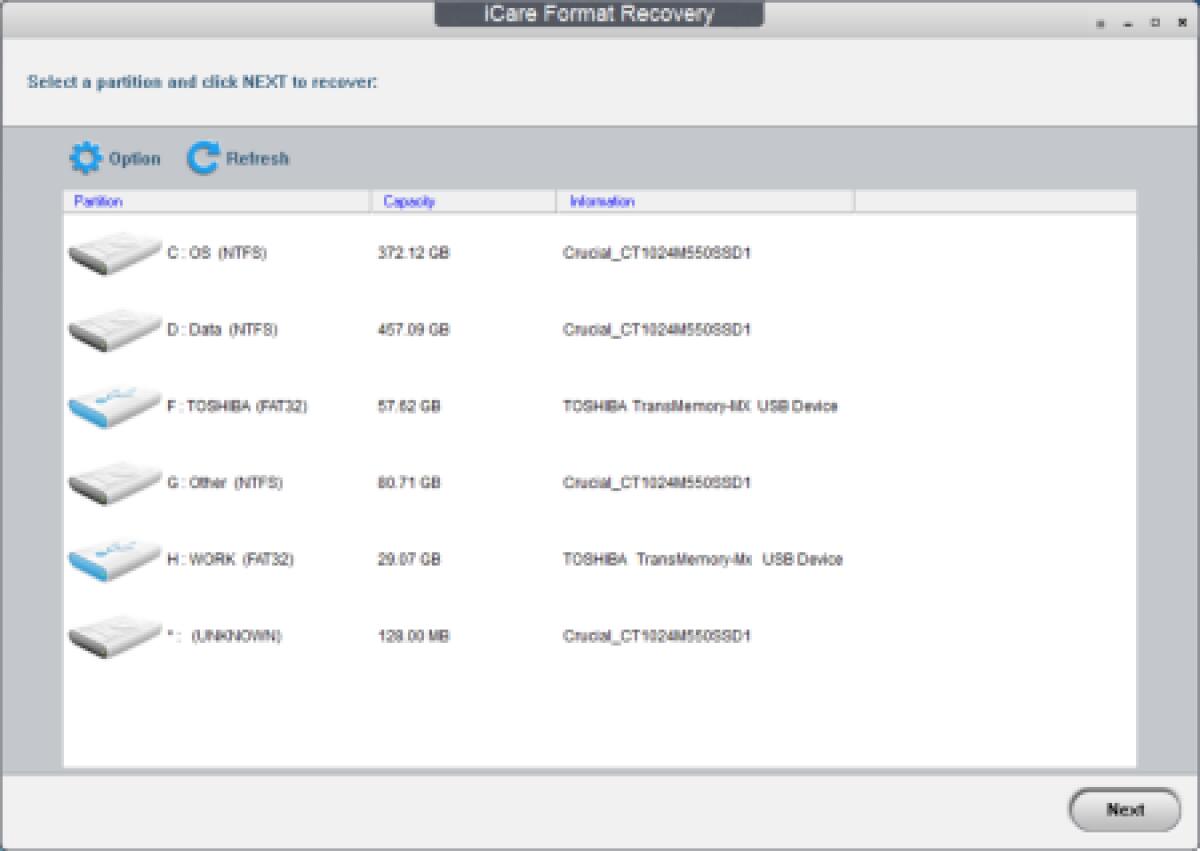This screenshot has height=851, width=1200.
Task: Select the F: TOSHIBA (FAT32) USB drive icon
Action: (x=113, y=406)
